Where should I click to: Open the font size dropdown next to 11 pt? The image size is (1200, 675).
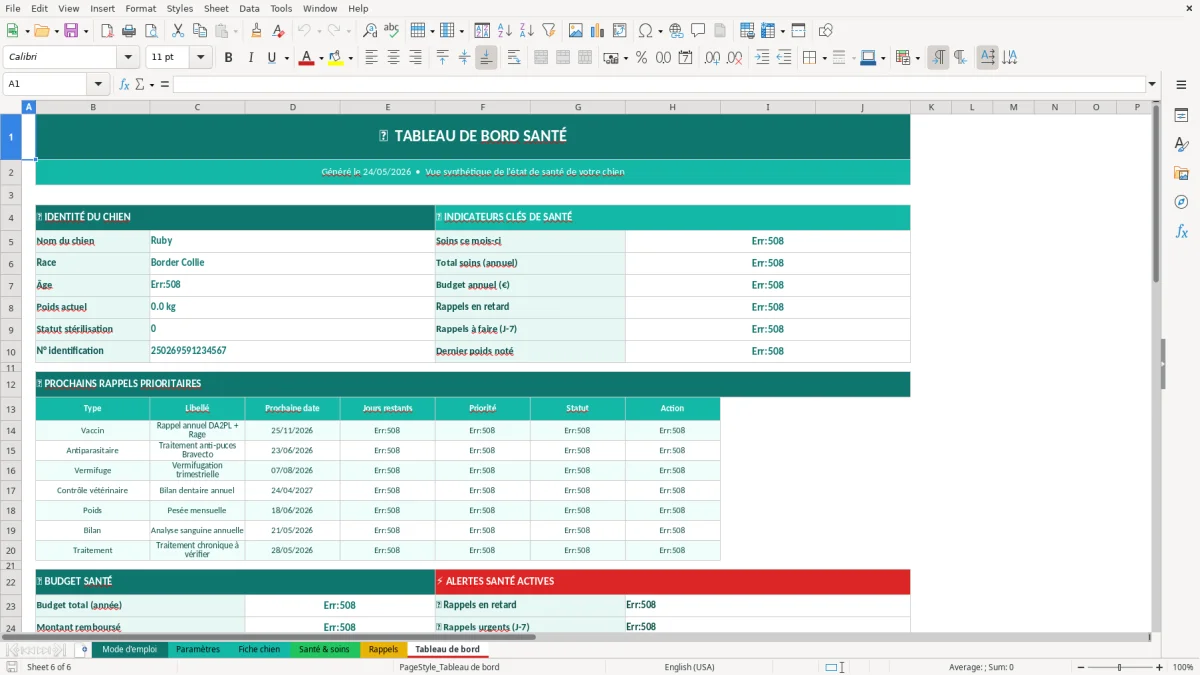point(200,58)
